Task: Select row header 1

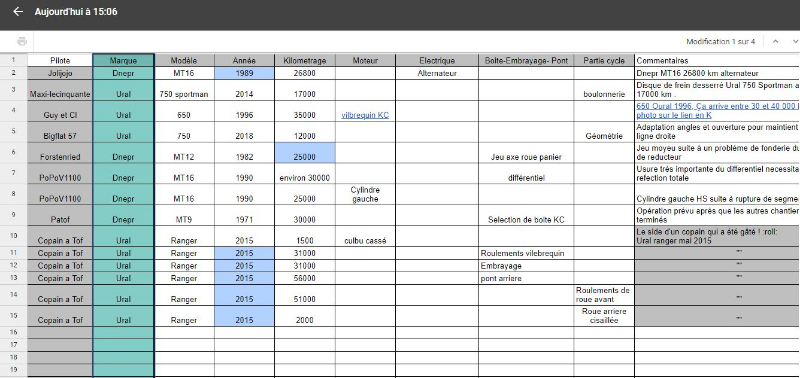Action: pyautogui.click(x=14, y=60)
